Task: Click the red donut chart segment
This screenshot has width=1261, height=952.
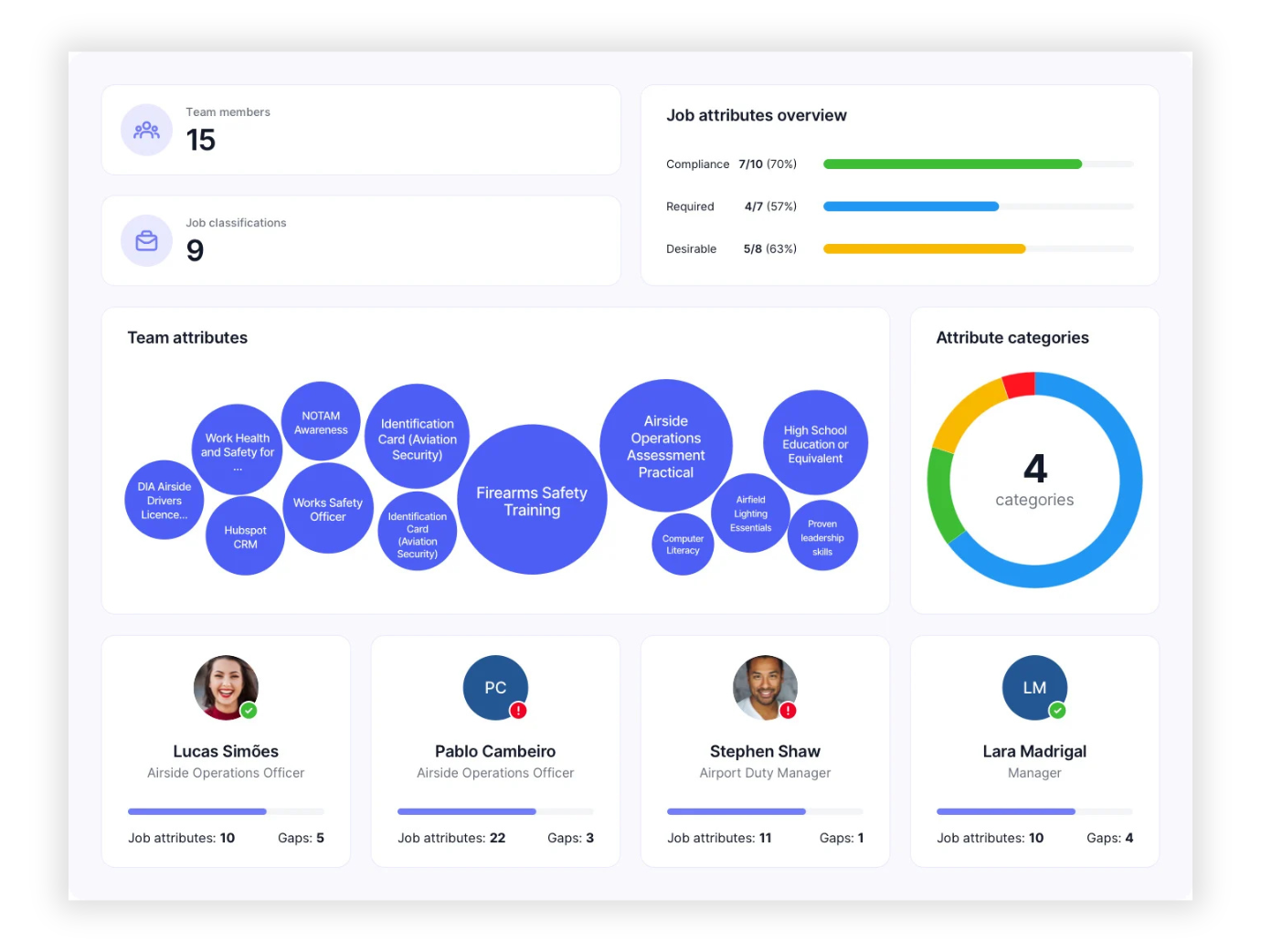Action: click(x=1020, y=385)
